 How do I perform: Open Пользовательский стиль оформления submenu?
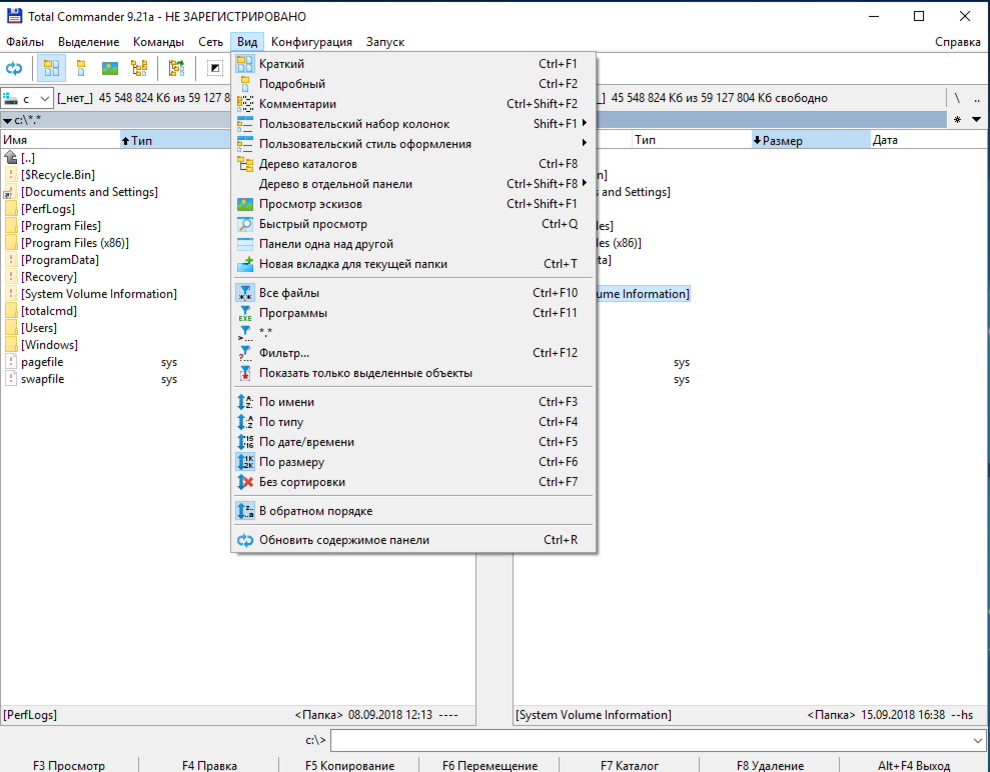(414, 144)
